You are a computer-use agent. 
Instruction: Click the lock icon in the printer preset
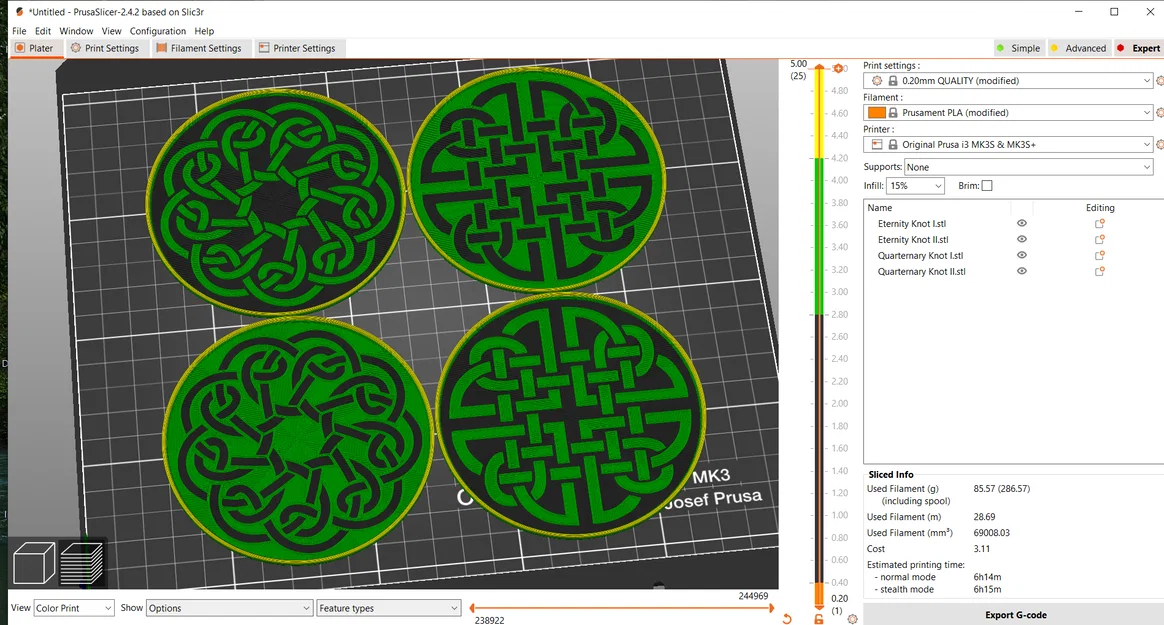(x=893, y=145)
